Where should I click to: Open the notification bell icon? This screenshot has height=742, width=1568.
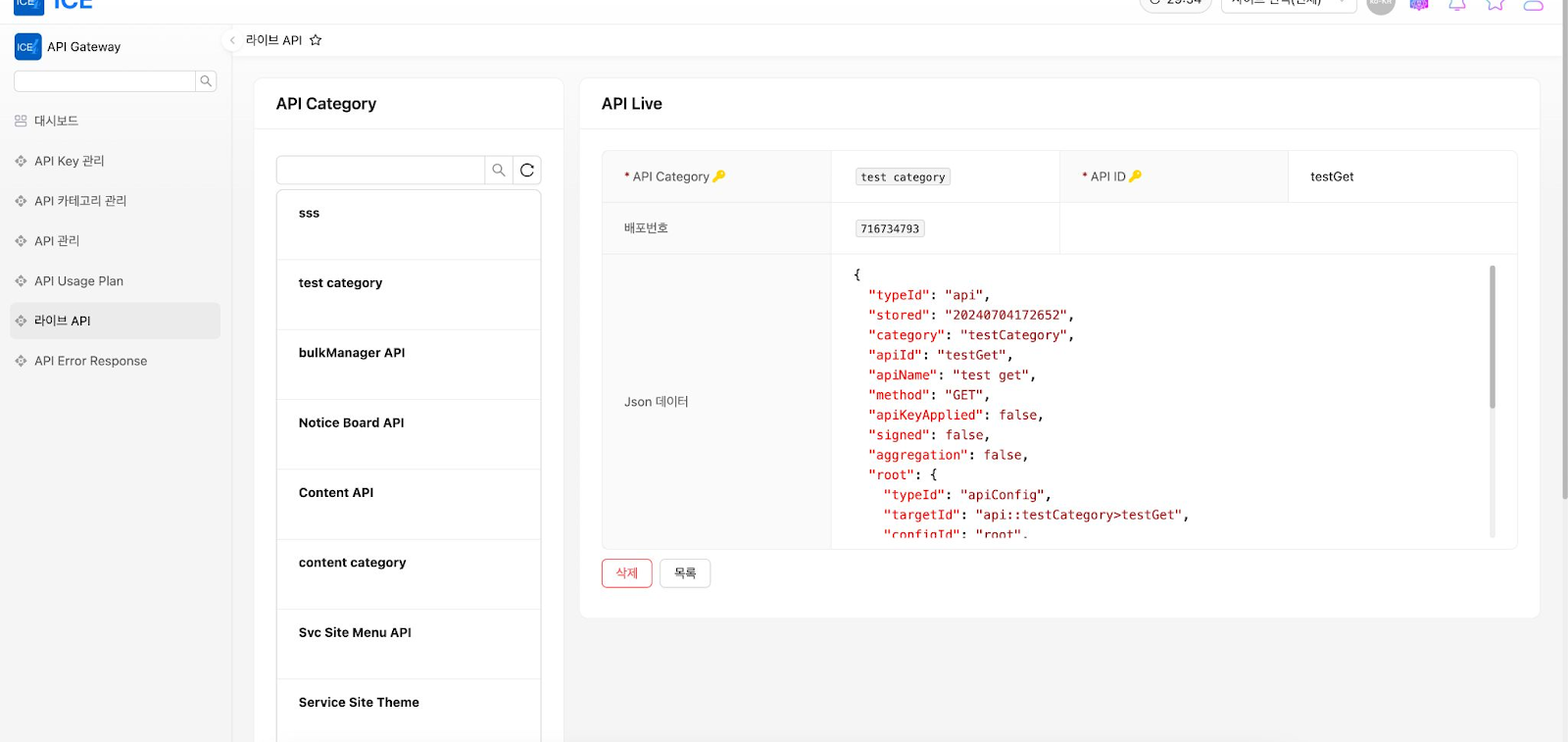coord(1457,5)
